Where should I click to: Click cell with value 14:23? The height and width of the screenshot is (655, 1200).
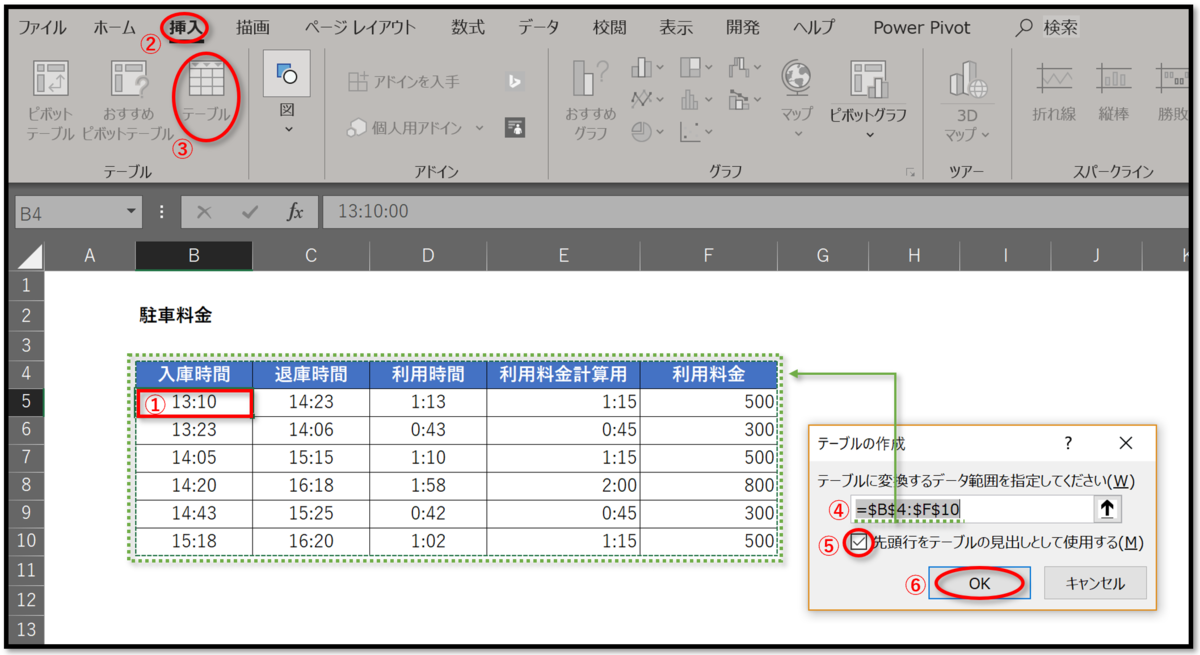310,402
